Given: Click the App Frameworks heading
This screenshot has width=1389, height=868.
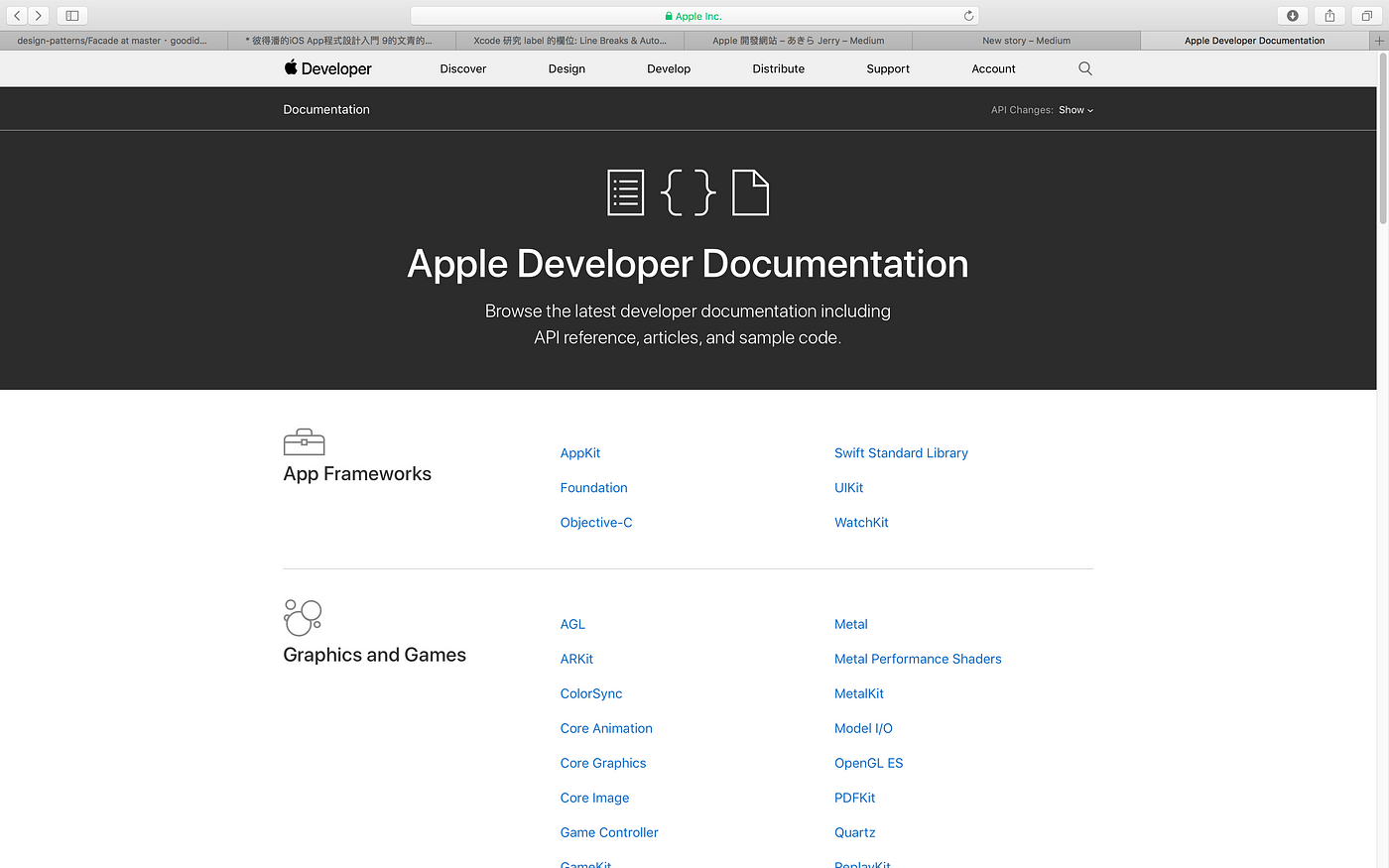Looking at the screenshot, I should click(357, 474).
